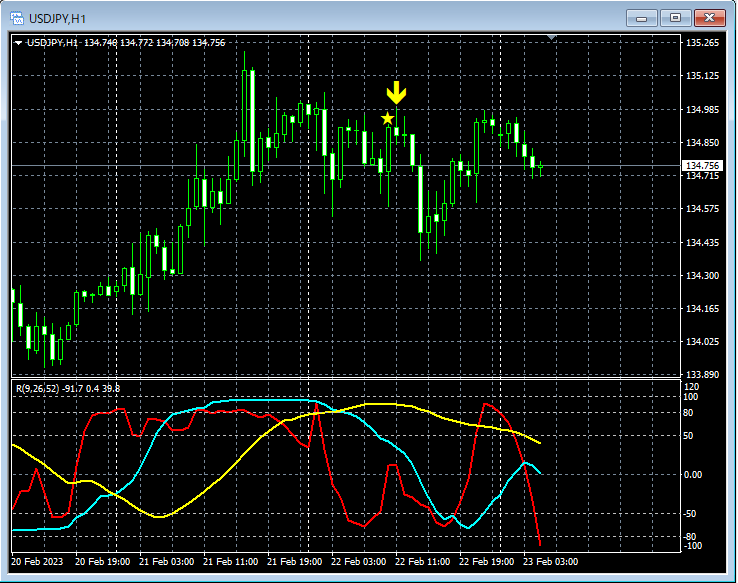The width and height of the screenshot is (738, 583).
Task: Click the 22 Feb 11:00 time label
Action: click(x=423, y=562)
